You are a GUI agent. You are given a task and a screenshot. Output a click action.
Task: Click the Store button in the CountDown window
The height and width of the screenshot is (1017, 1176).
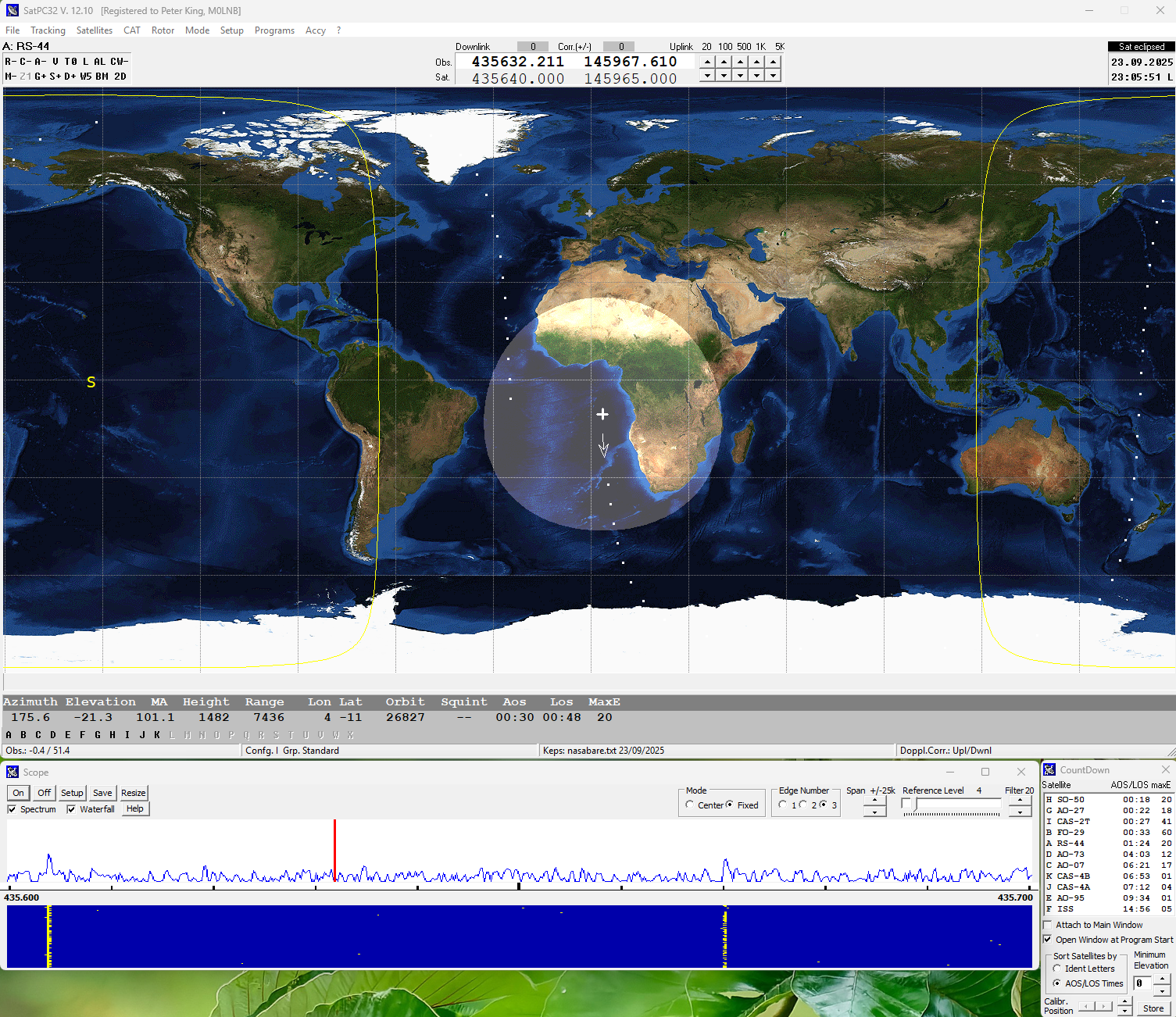pyautogui.click(x=1153, y=1008)
